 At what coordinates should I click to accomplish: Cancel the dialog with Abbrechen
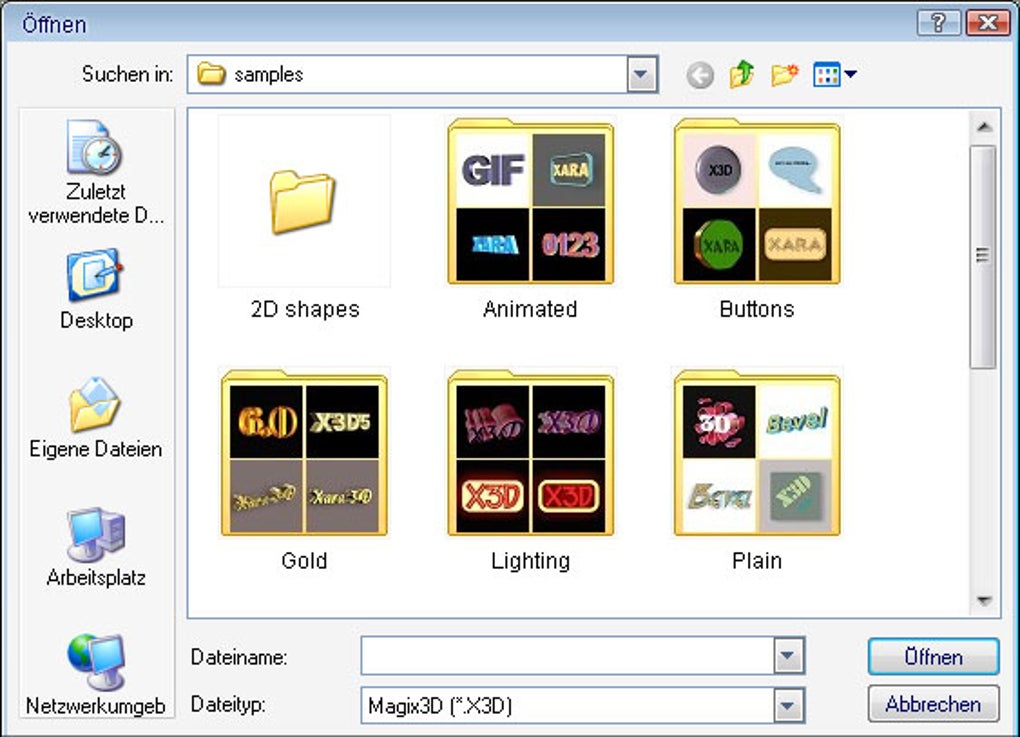[932, 704]
